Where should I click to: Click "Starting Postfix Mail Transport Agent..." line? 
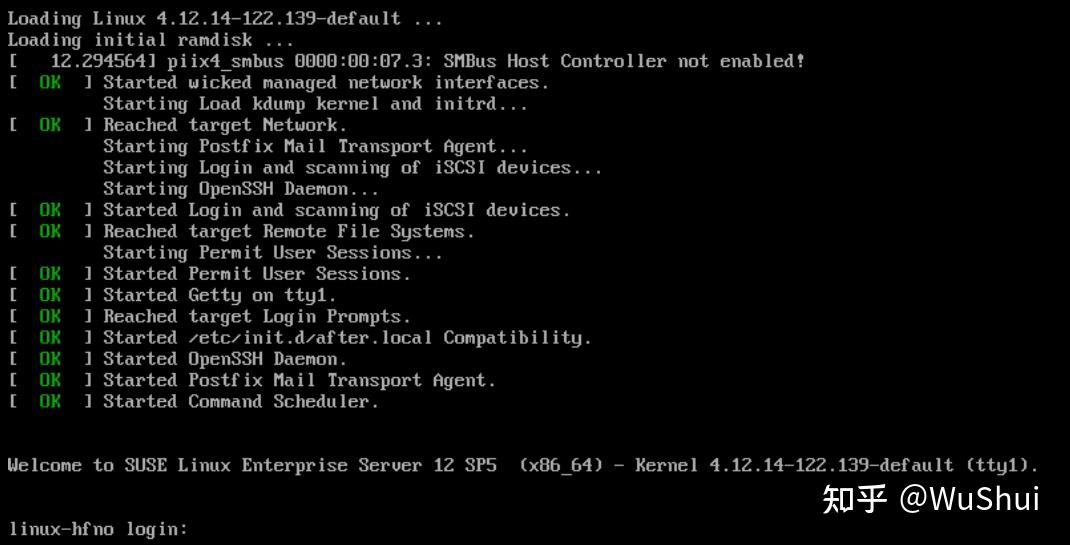click(315, 146)
